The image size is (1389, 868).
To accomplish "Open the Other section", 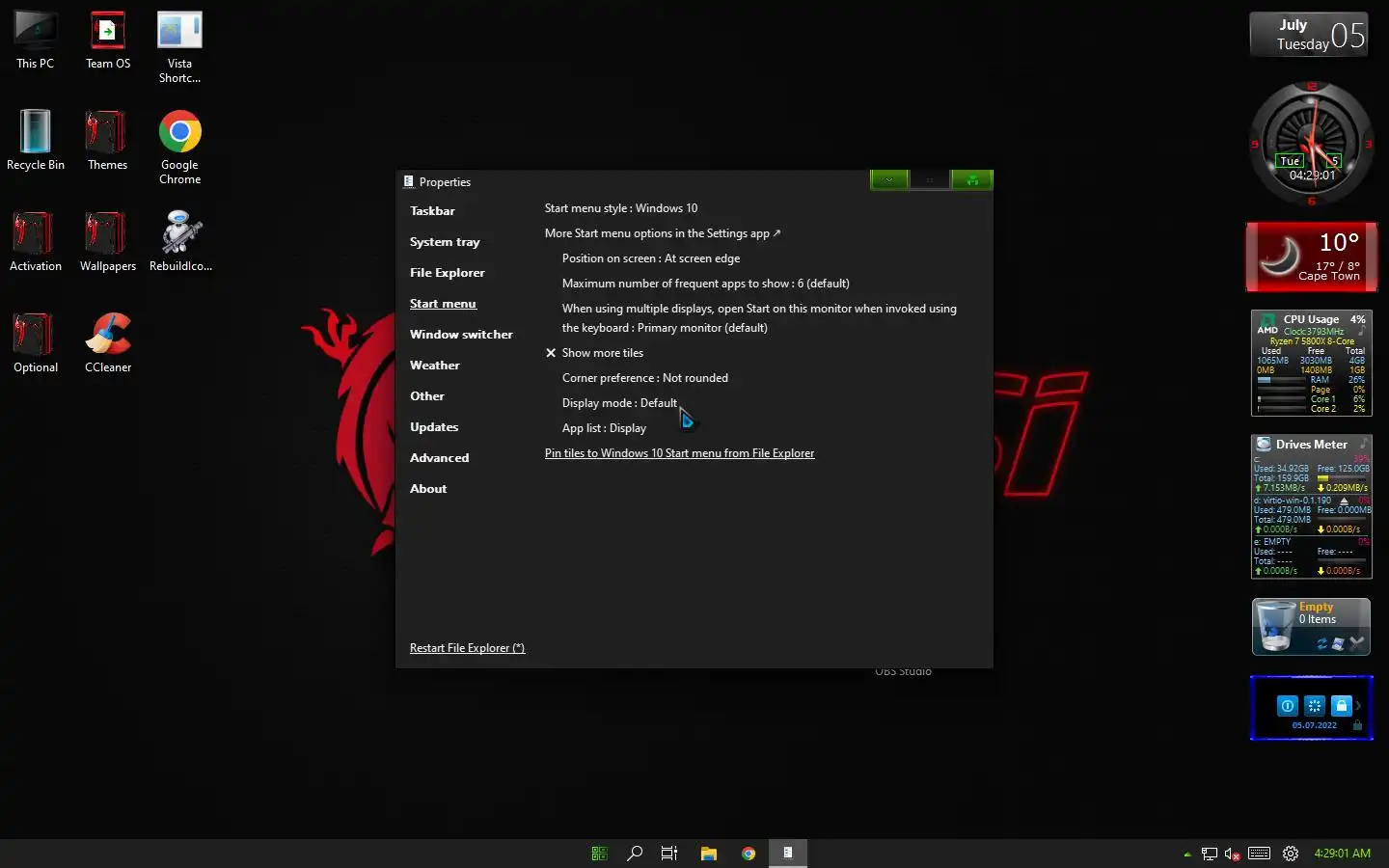I will click(427, 396).
